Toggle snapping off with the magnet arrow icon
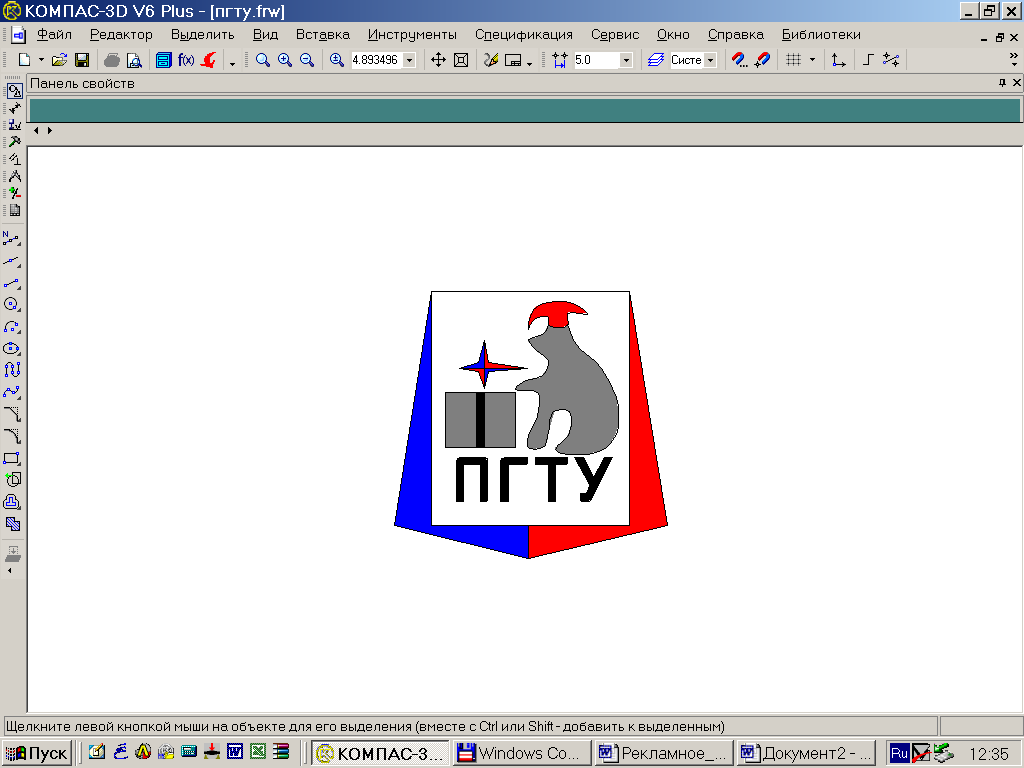The width and height of the screenshot is (1024, 768). click(x=761, y=60)
